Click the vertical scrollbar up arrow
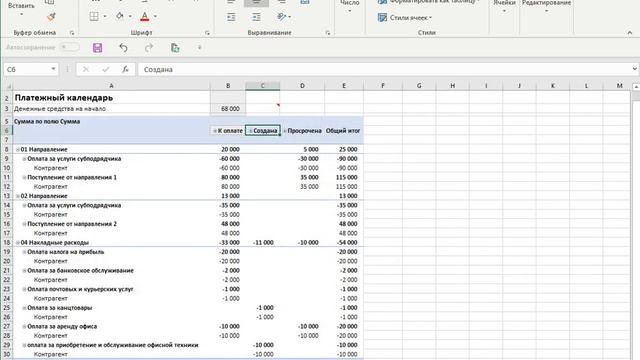640x360 pixels. (x=636, y=87)
